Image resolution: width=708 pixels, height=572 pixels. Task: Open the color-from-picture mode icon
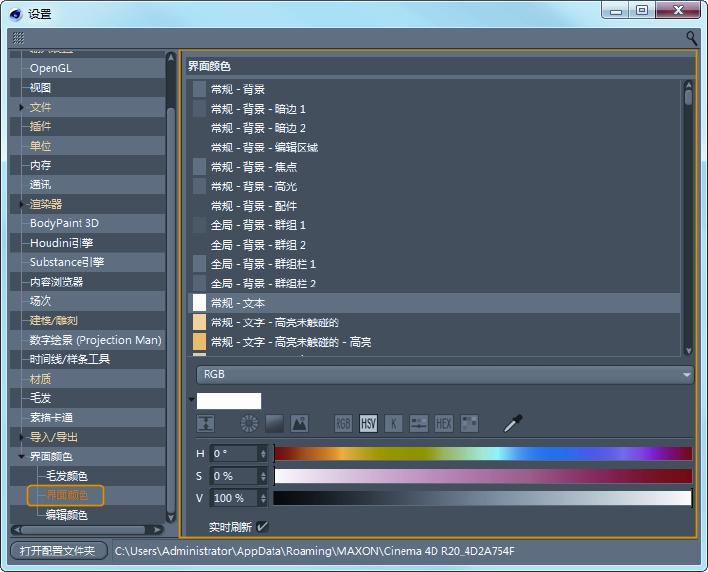(x=299, y=424)
